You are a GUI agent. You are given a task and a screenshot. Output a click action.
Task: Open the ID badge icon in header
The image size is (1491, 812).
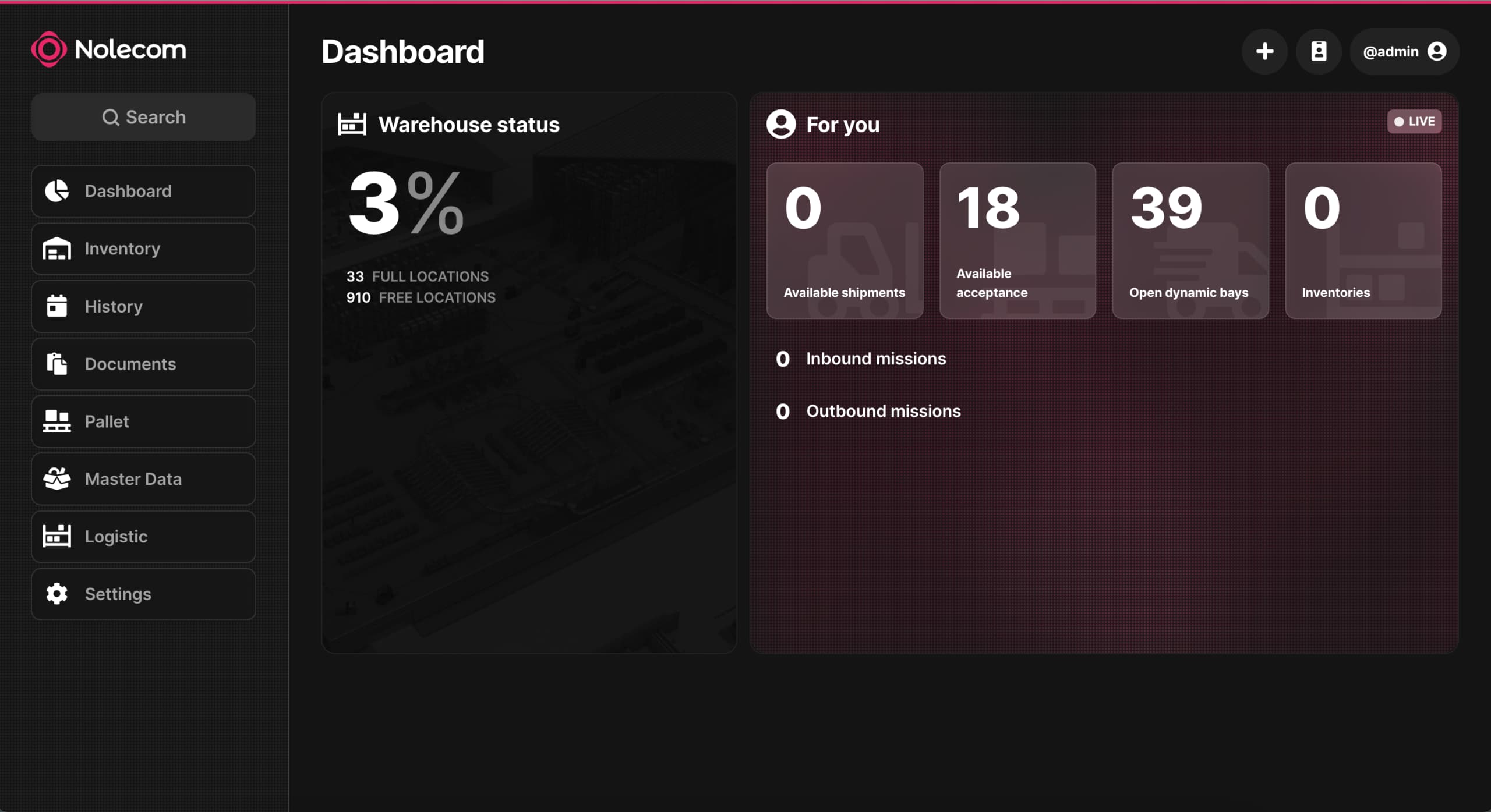point(1319,51)
